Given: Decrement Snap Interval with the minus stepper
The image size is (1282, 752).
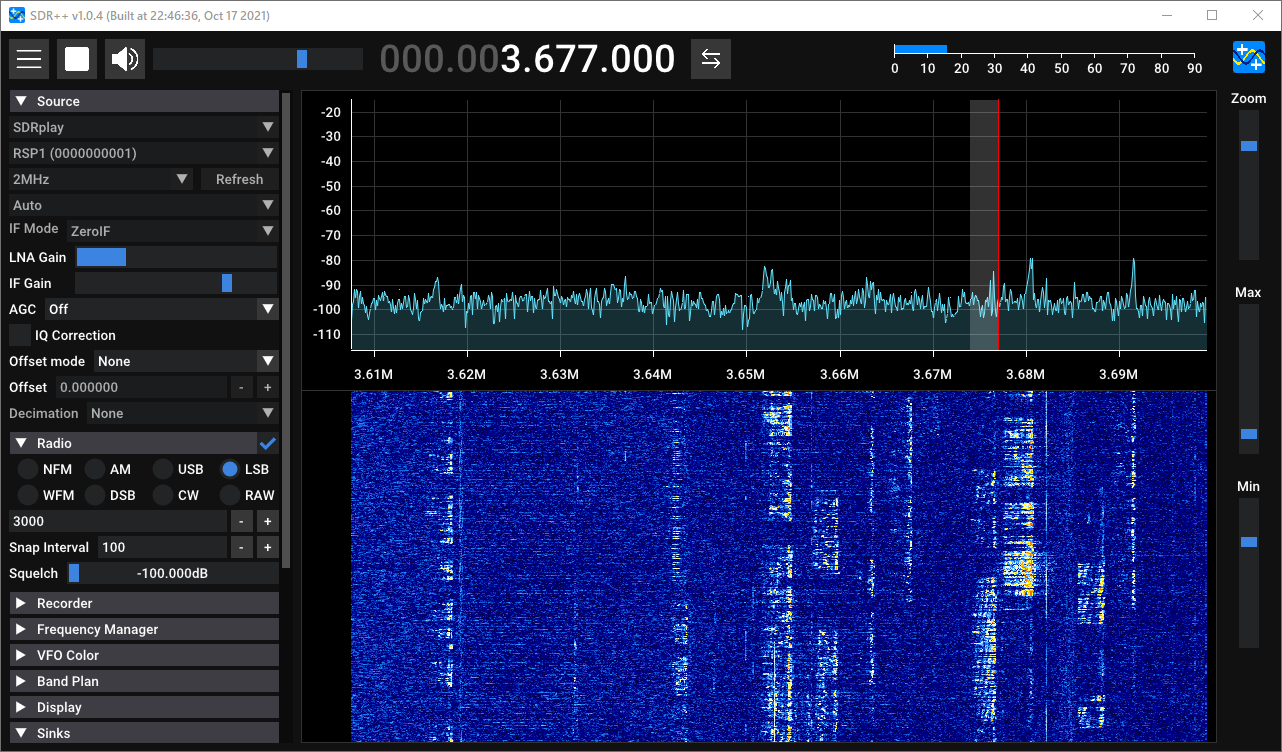Looking at the screenshot, I should click(x=241, y=547).
